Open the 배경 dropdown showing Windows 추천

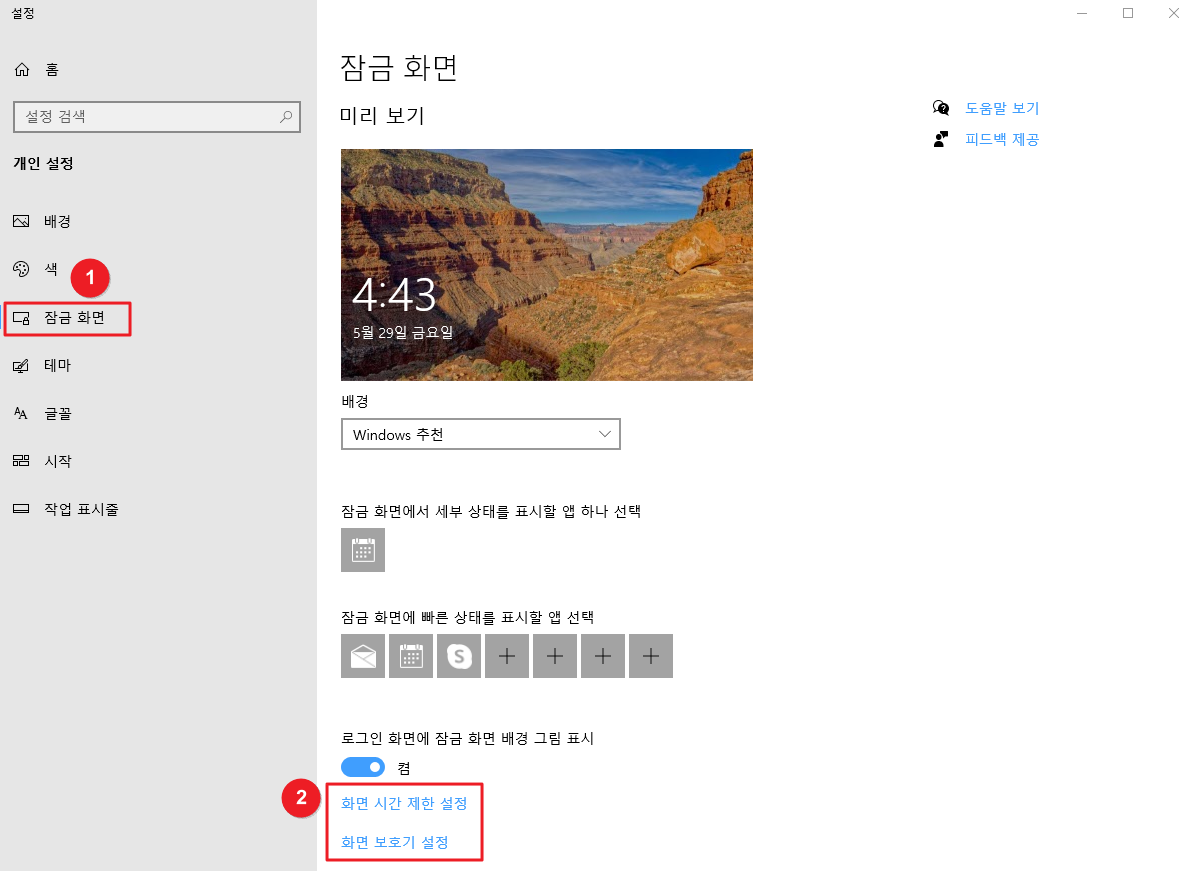[x=480, y=433]
